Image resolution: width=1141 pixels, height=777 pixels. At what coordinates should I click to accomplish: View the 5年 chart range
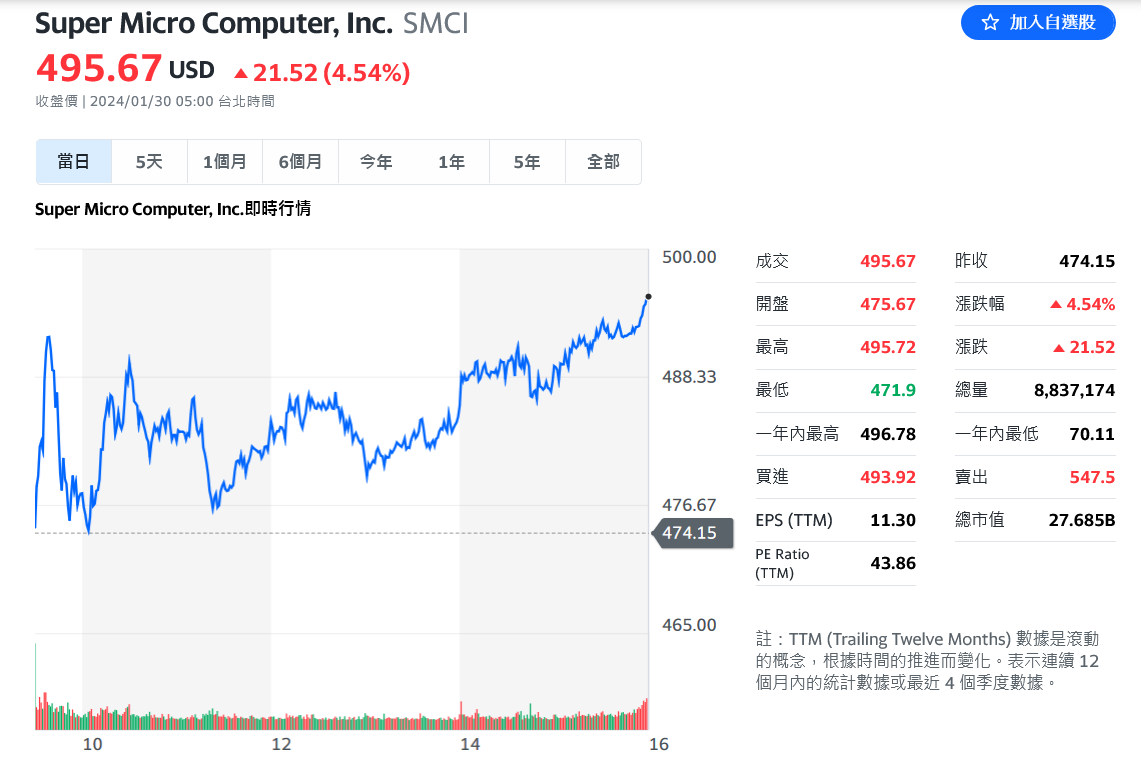pyautogui.click(x=527, y=162)
